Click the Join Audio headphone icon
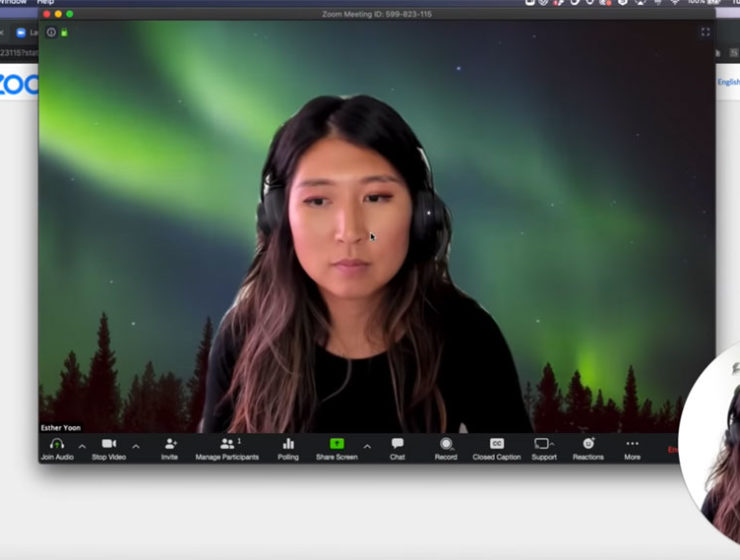This screenshot has width=740, height=560. [57, 444]
